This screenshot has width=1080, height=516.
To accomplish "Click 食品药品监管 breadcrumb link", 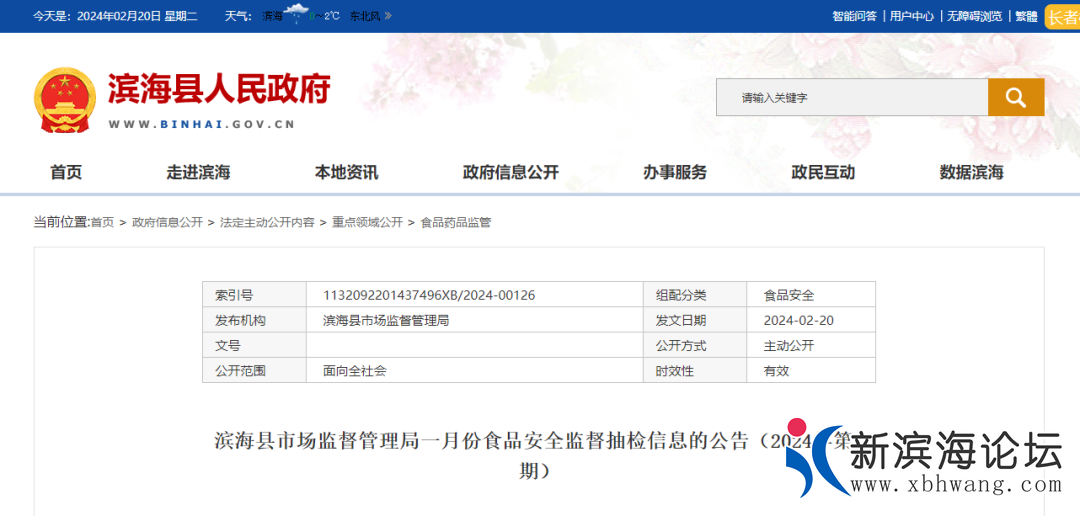I will 456,222.
